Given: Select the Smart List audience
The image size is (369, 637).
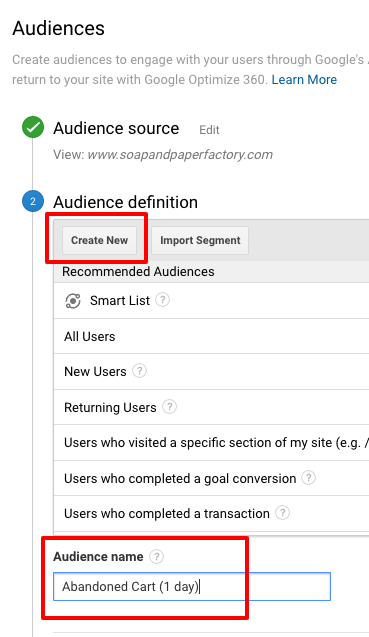Looking at the screenshot, I should [211, 301].
